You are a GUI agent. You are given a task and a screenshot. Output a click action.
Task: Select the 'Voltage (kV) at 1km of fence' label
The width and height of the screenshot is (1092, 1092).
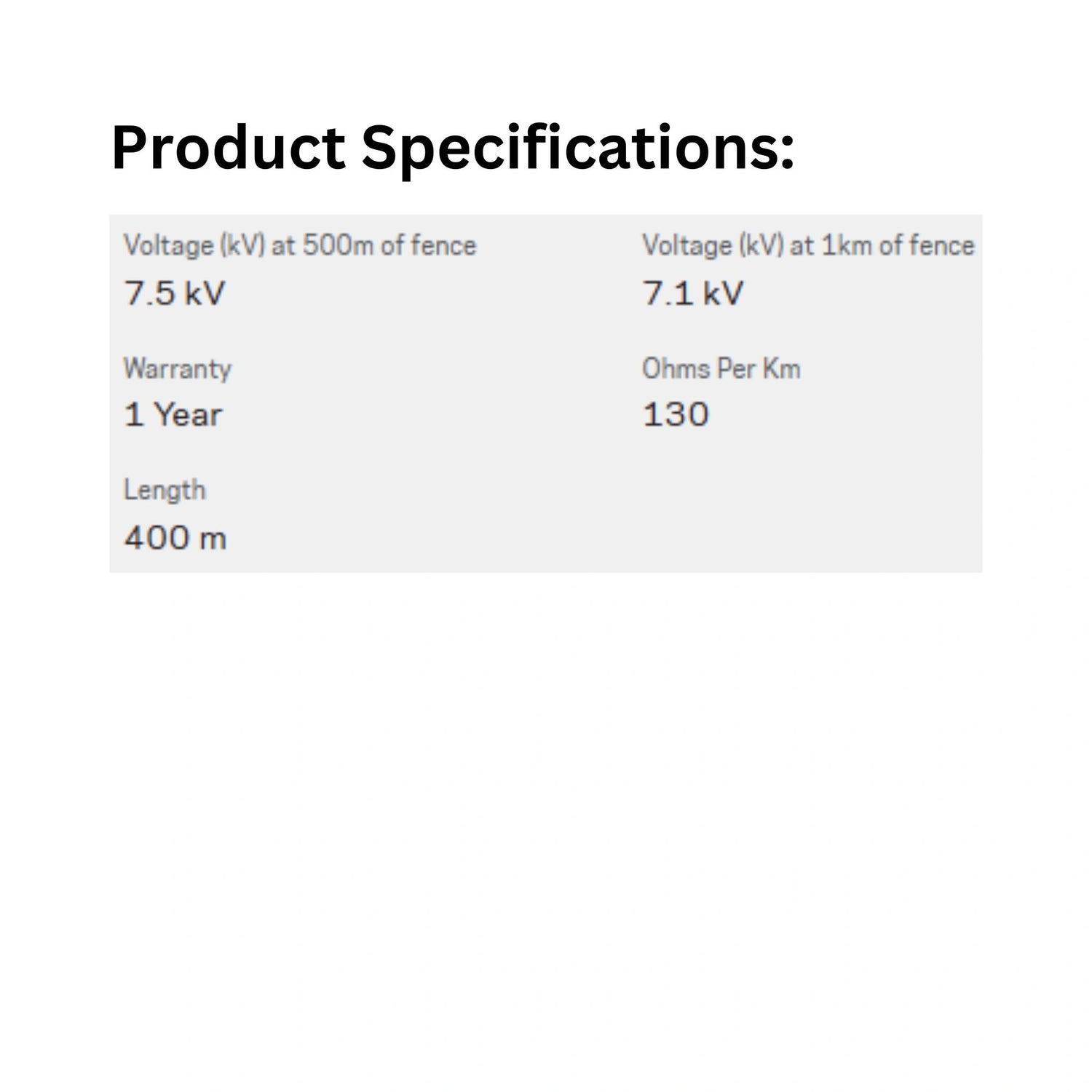807,245
